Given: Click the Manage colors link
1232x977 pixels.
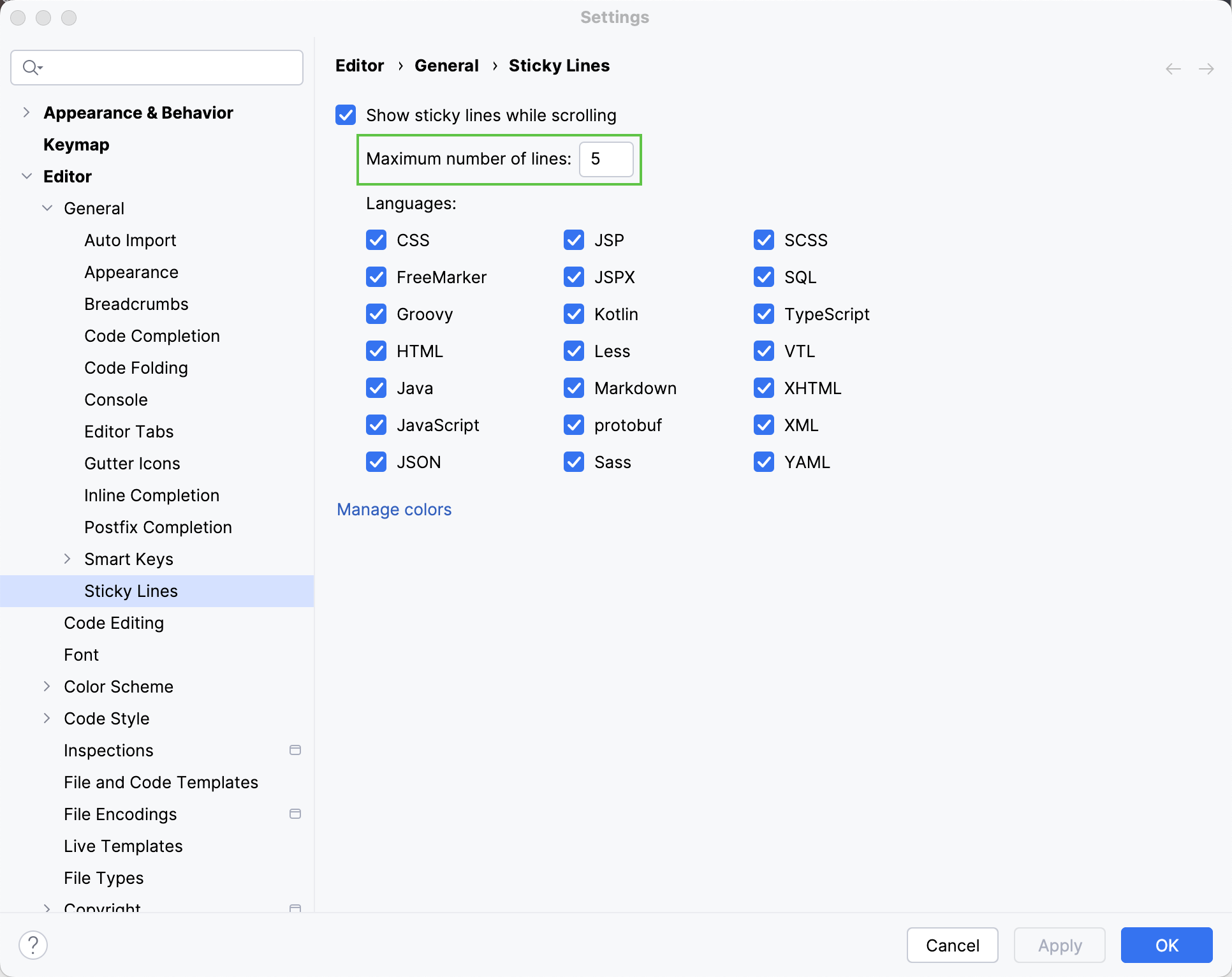Looking at the screenshot, I should pyautogui.click(x=394, y=509).
